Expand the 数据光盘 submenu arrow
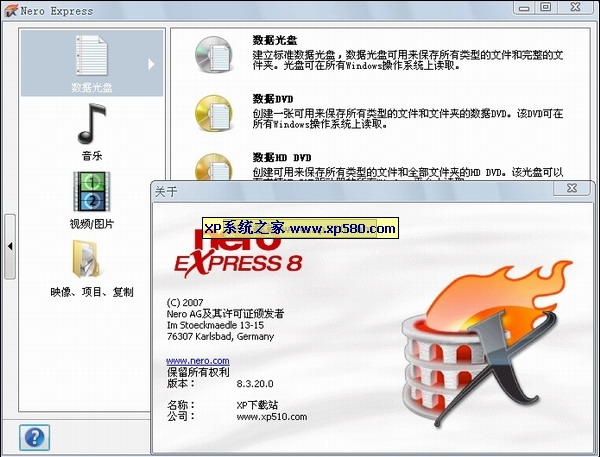 pyautogui.click(x=152, y=64)
